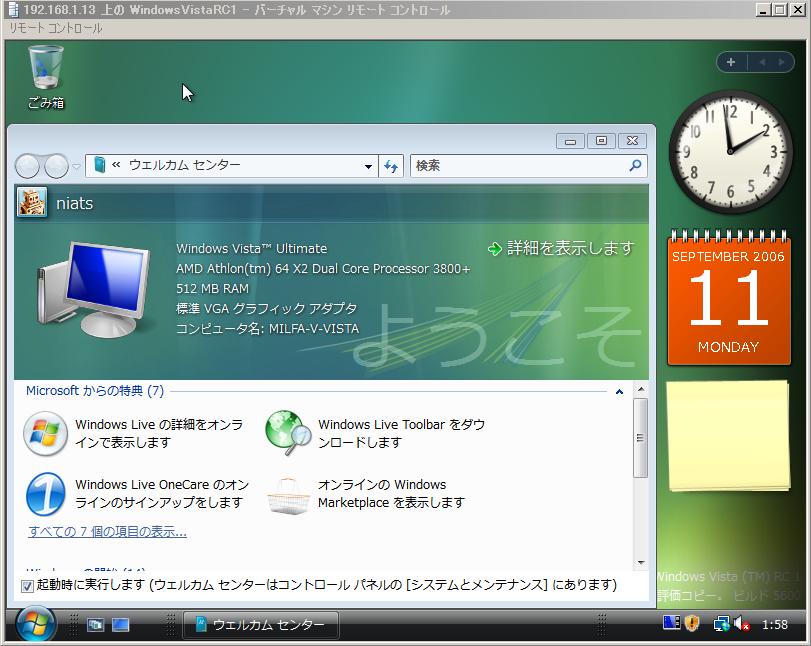
Task: Click the large computer icon in Welcome Center
Action: point(94,290)
